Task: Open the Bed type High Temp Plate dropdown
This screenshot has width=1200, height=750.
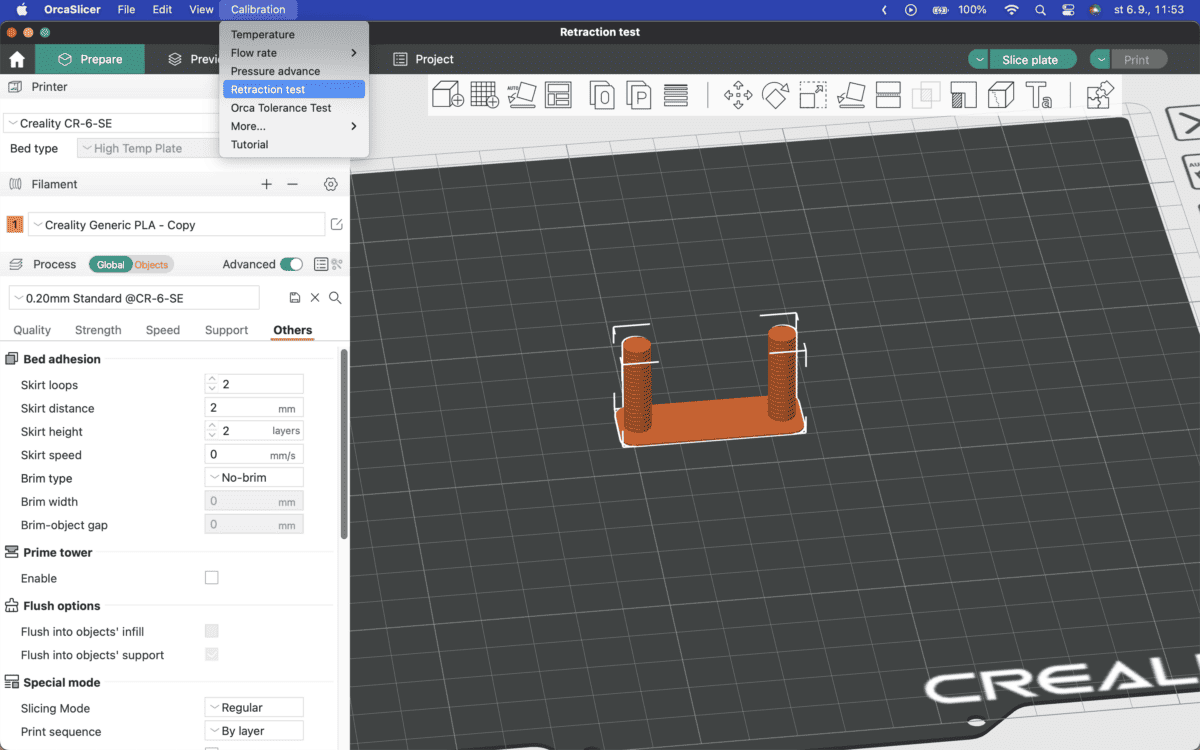Action: [x=150, y=148]
